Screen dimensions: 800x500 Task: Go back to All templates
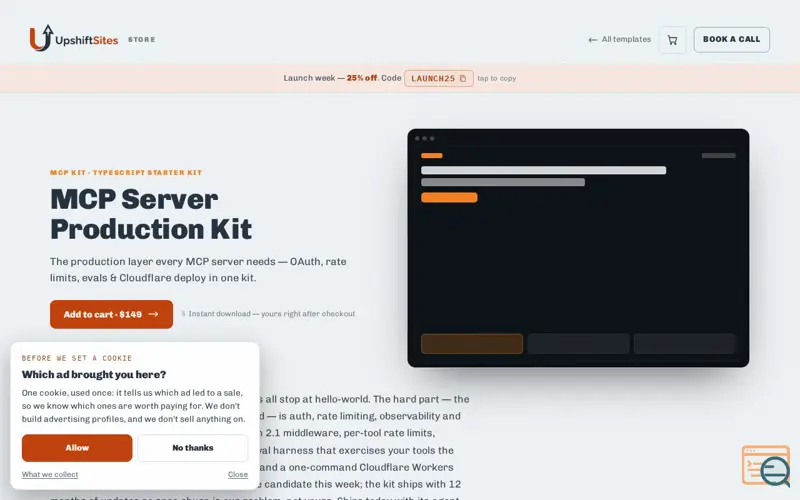[619, 39]
